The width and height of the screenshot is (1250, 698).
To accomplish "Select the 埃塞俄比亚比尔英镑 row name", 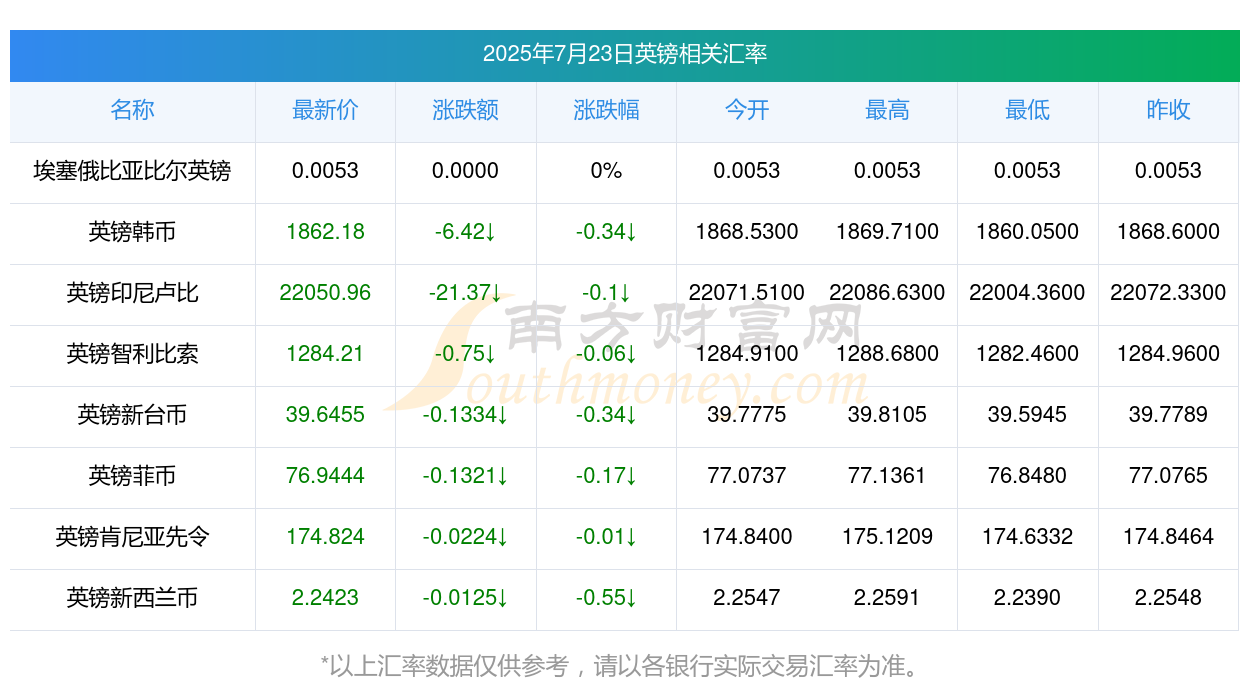I will point(132,171).
